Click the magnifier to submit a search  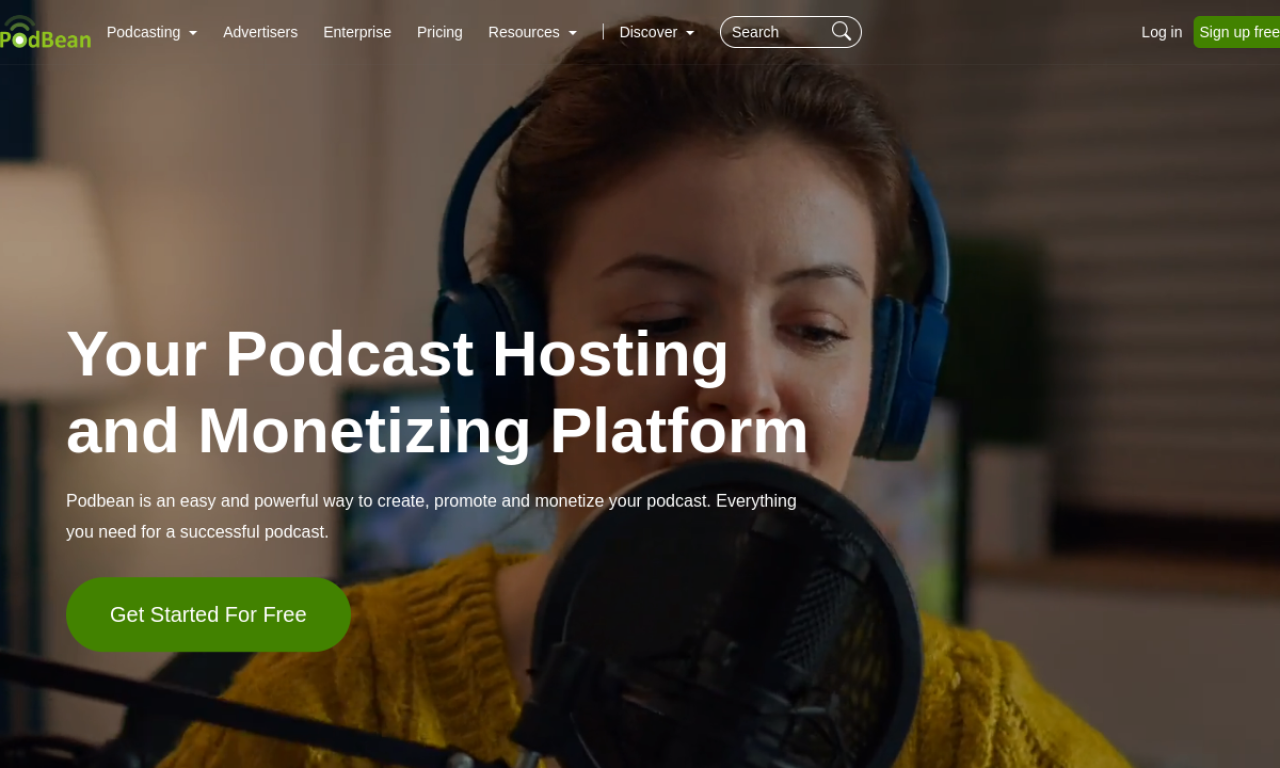[840, 31]
